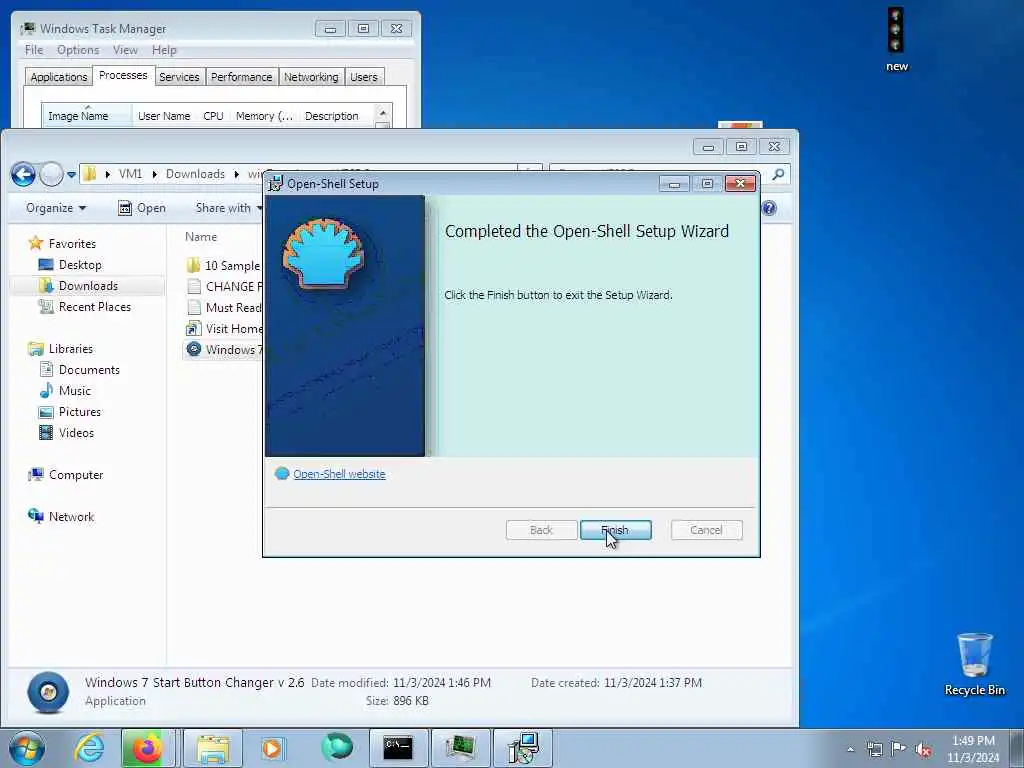Click green round-bubble app icon on taskbar
Screen dimensions: 1024x768
pyautogui.click(x=337, y=747)
